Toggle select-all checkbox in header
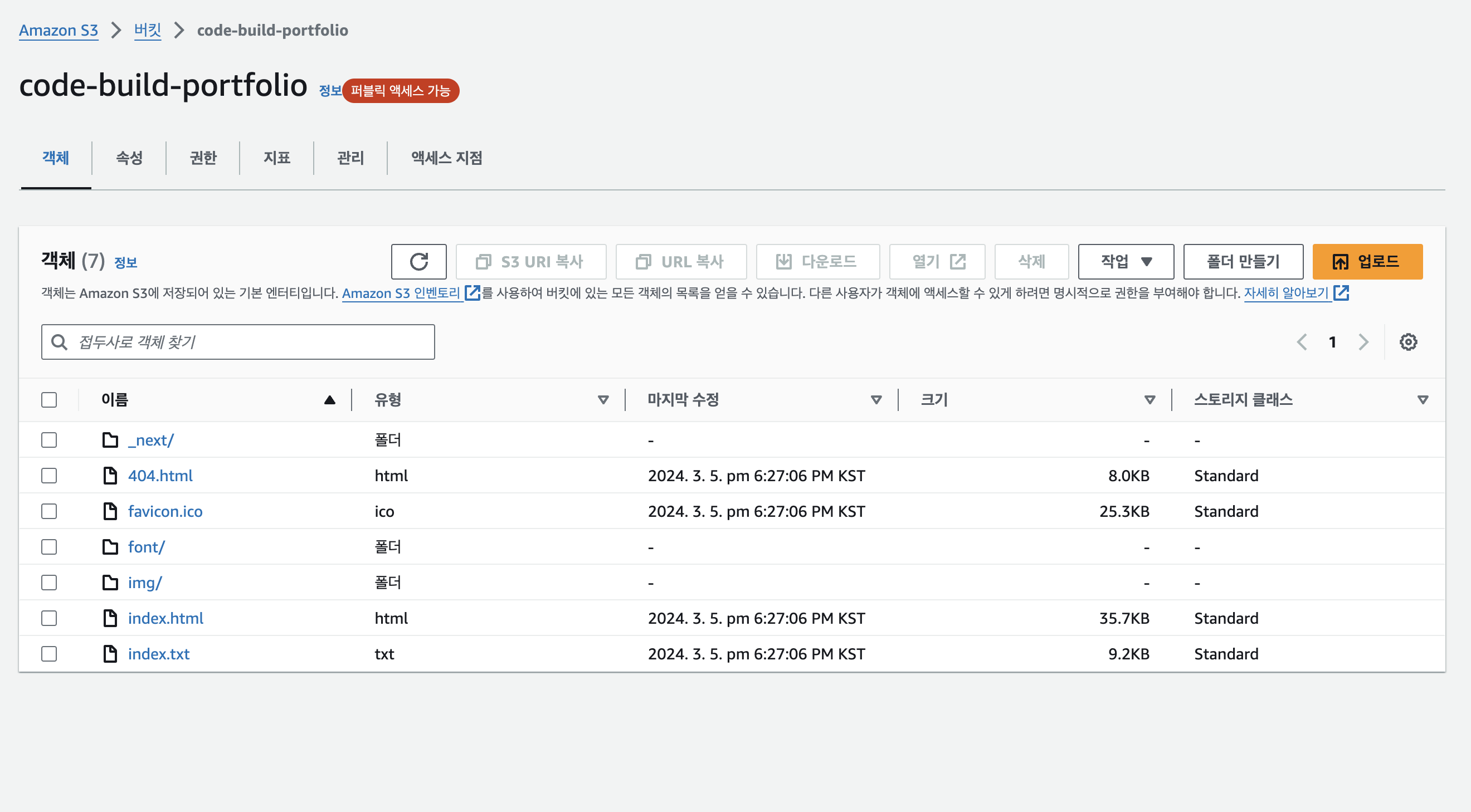This screenshot has height=812, width=1471. 49,399
